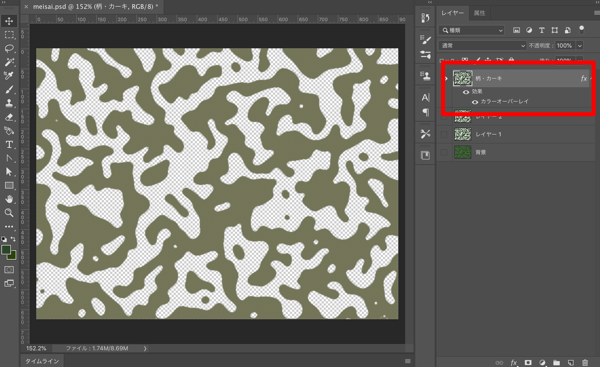Show レイヤー 1 layer visibility
The width and height of the screenshot is (600, 367).
click(x=444, y=134)
